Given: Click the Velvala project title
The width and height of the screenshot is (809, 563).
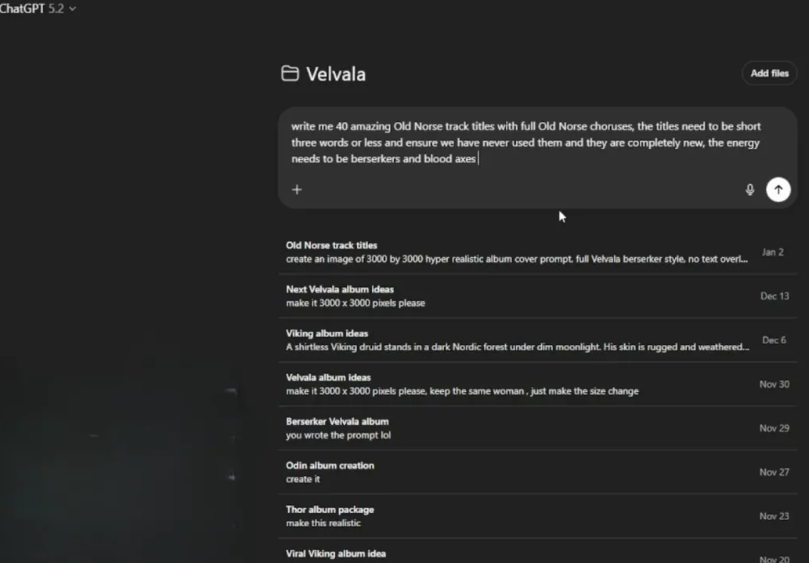Looking at the screenshot, I should pyautogui.click(x=336, y=74).
